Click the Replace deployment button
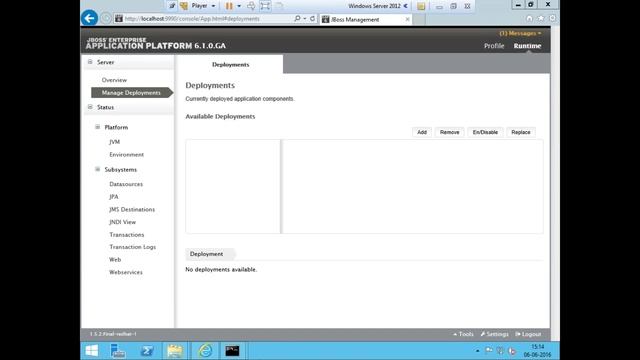The image size is (640, 360). pos(521,132)
